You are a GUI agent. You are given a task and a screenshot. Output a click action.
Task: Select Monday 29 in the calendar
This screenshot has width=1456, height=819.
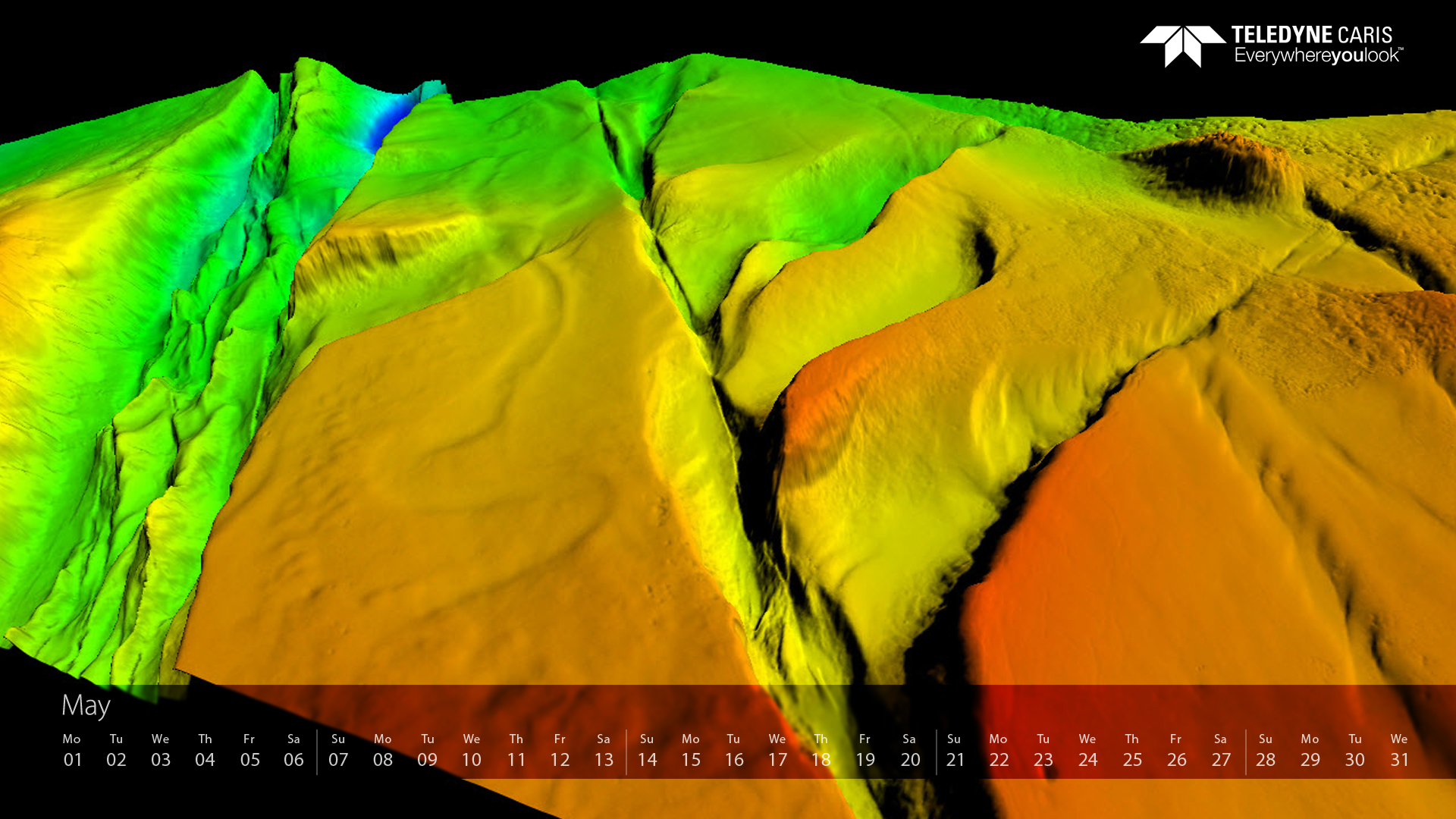pos(1310,750)
